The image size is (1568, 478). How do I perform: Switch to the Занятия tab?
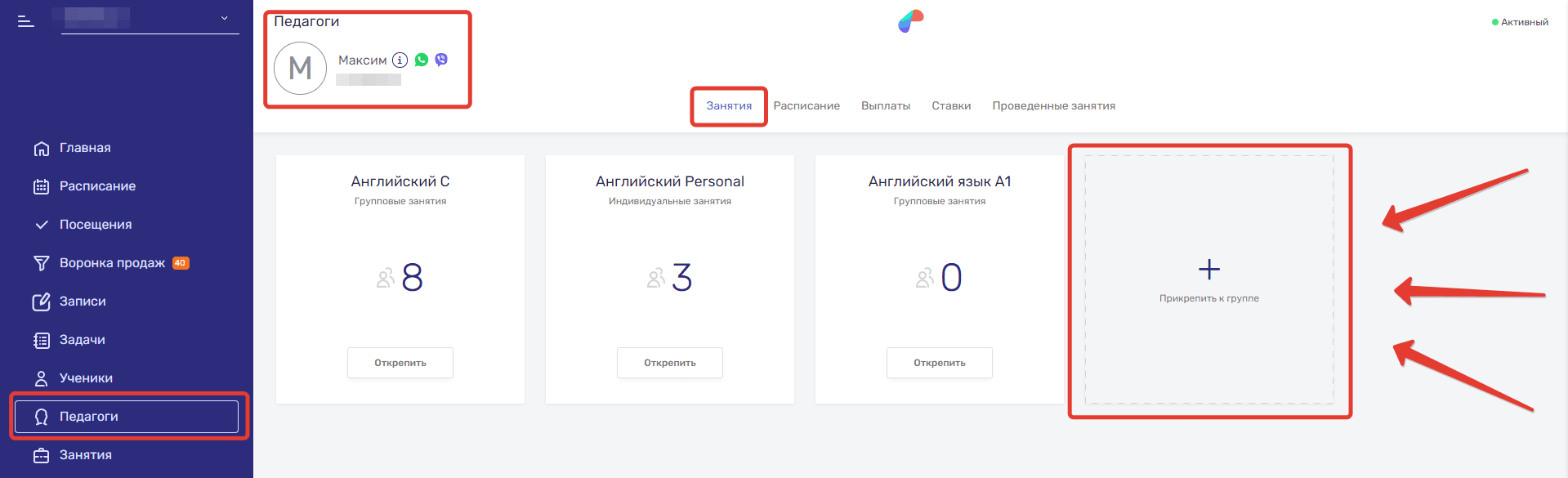click(729, 106)
